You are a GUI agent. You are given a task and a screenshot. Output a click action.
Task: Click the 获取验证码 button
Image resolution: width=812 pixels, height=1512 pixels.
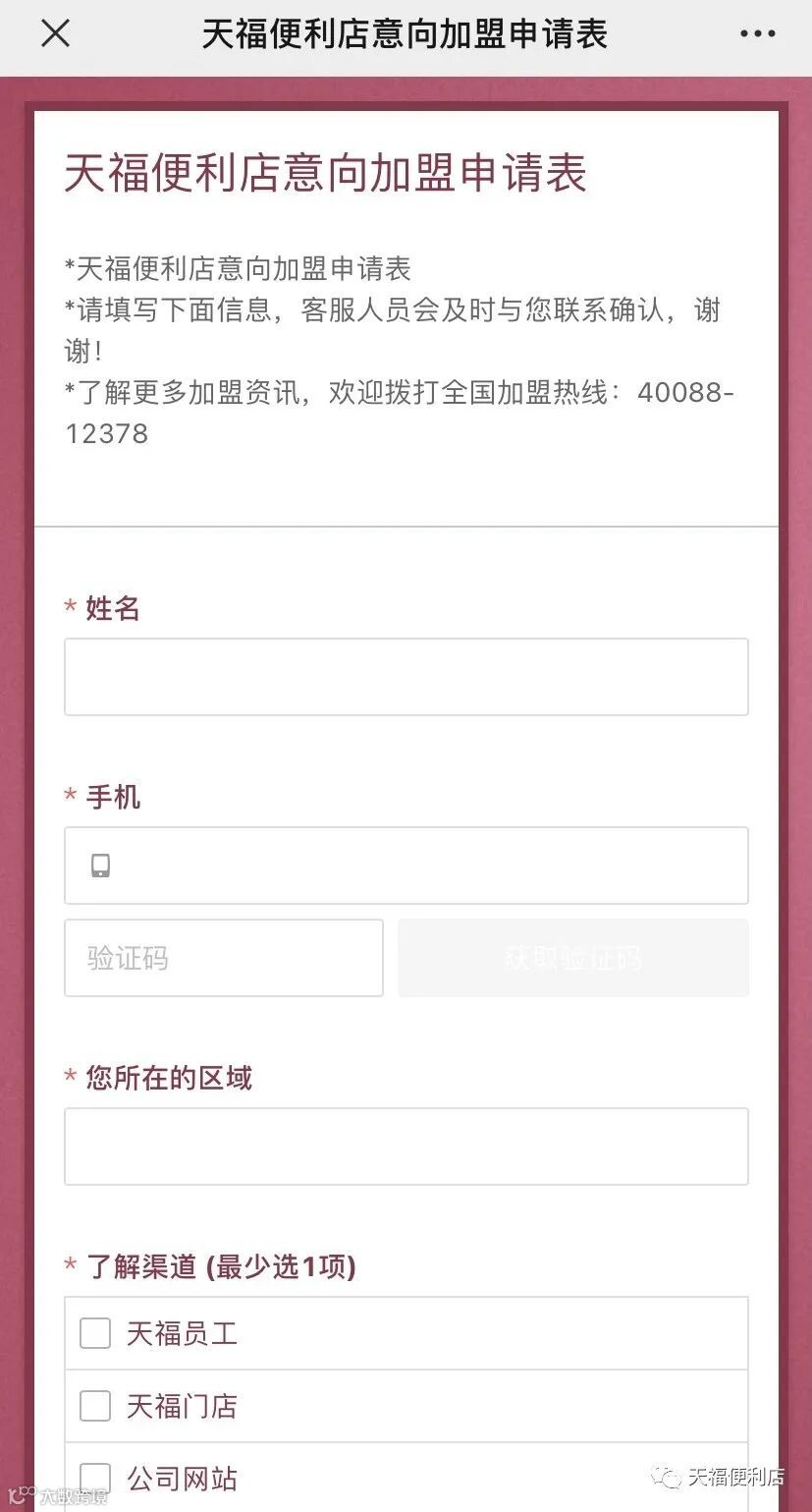(573, 958)
